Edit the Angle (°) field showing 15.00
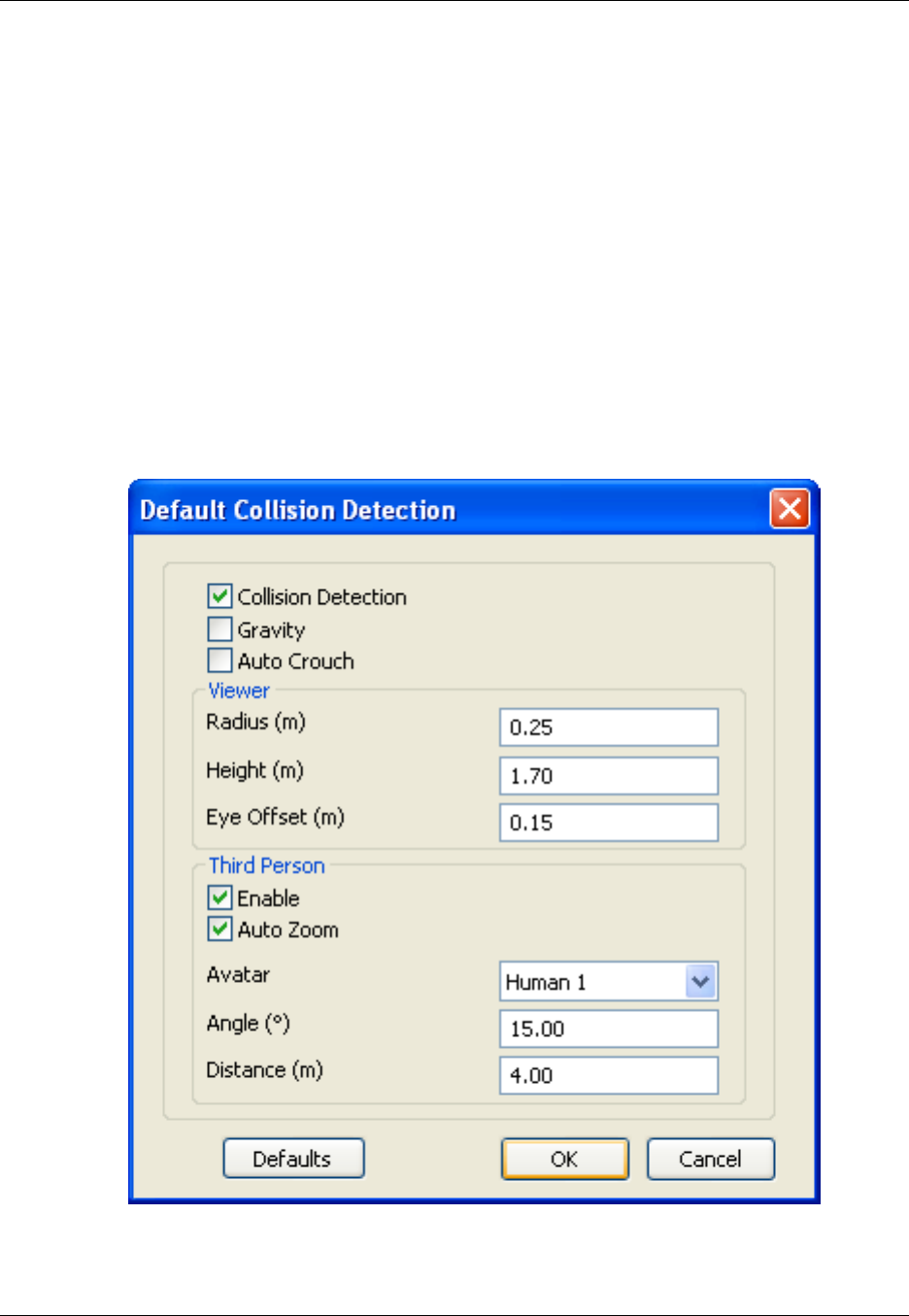The width and height of the screenshot is (909, 1316). point(609,1029)
